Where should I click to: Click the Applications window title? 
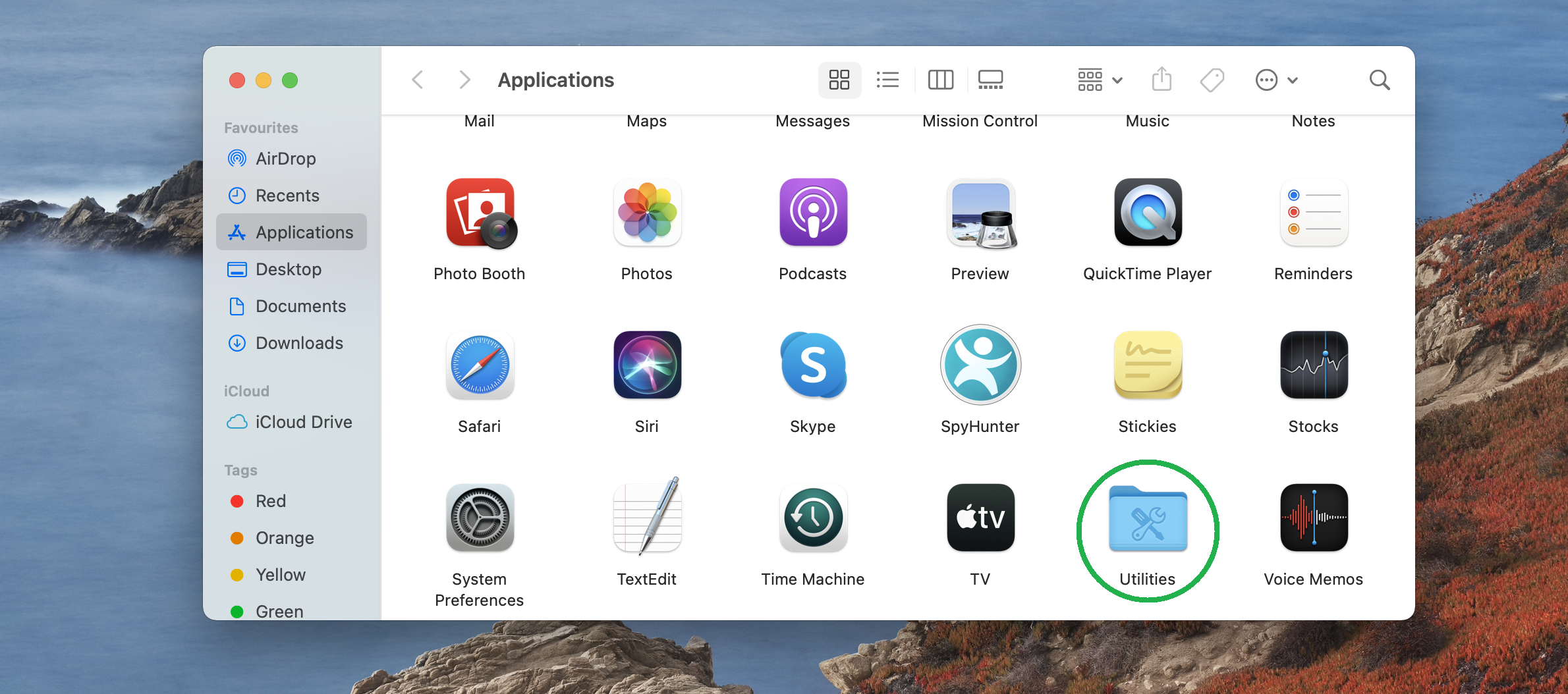pos(556,80)
